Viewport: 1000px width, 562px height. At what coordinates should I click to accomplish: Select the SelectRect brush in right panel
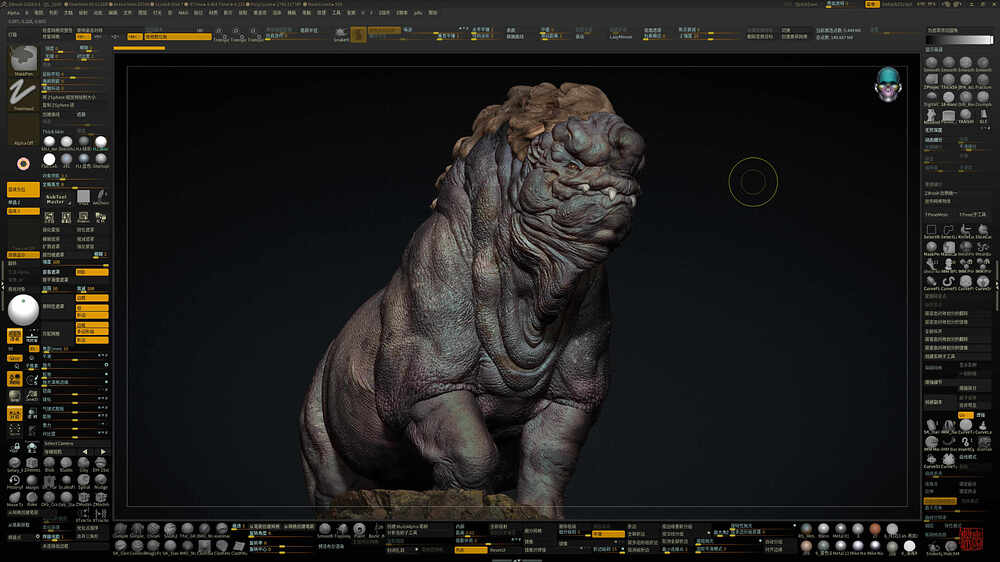click(x=931, y=231)
